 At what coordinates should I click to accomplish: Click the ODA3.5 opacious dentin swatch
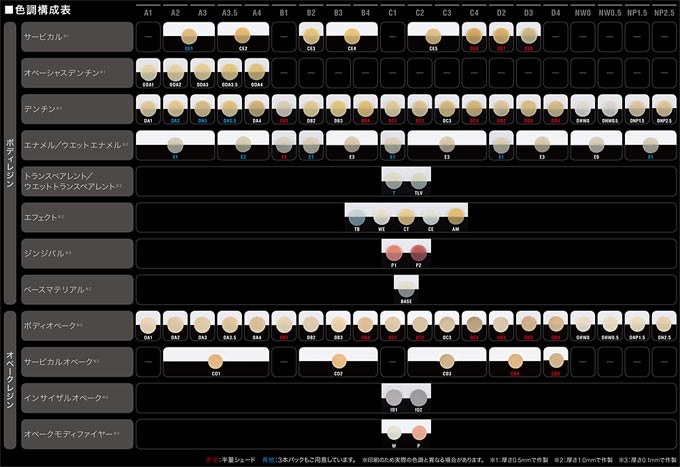click(229, 72)
